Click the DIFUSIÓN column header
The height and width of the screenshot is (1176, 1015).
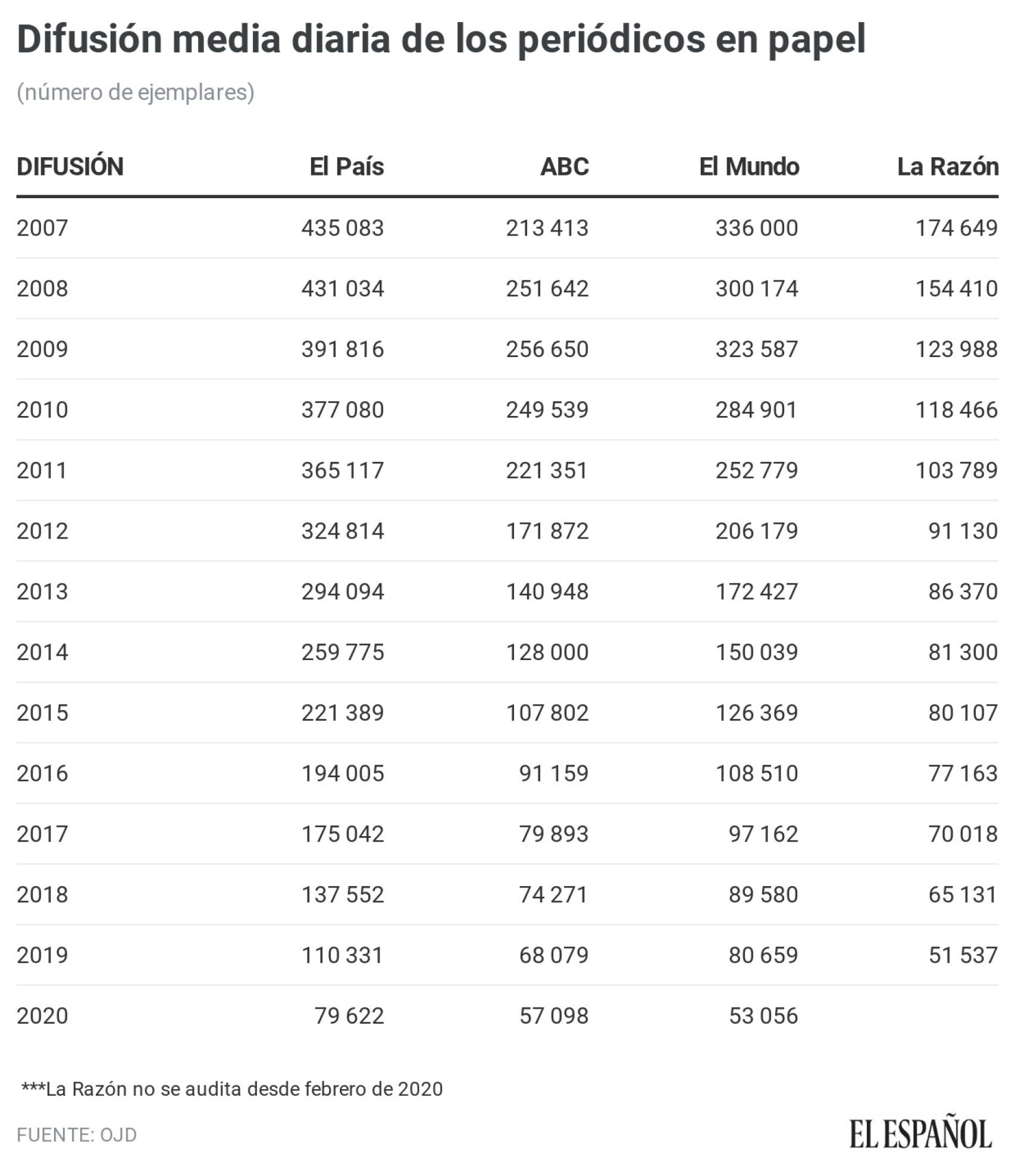coord(70,167)
